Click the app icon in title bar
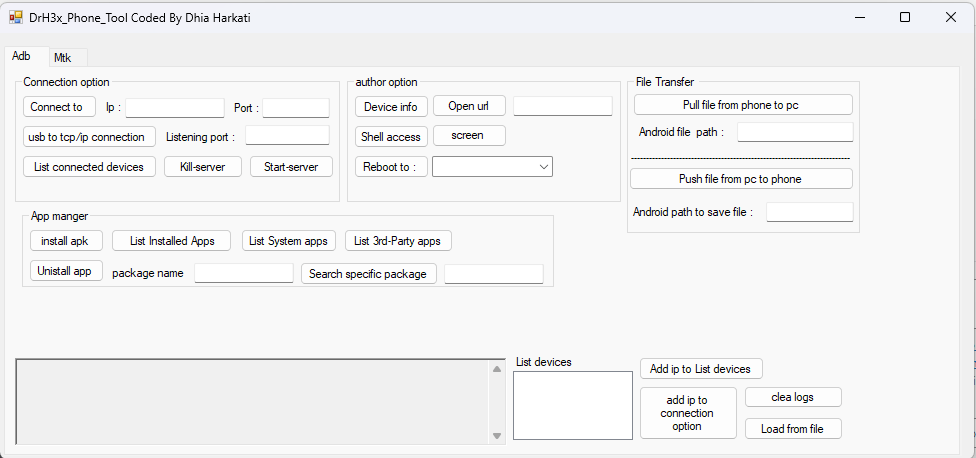 (x=16, y=17)
